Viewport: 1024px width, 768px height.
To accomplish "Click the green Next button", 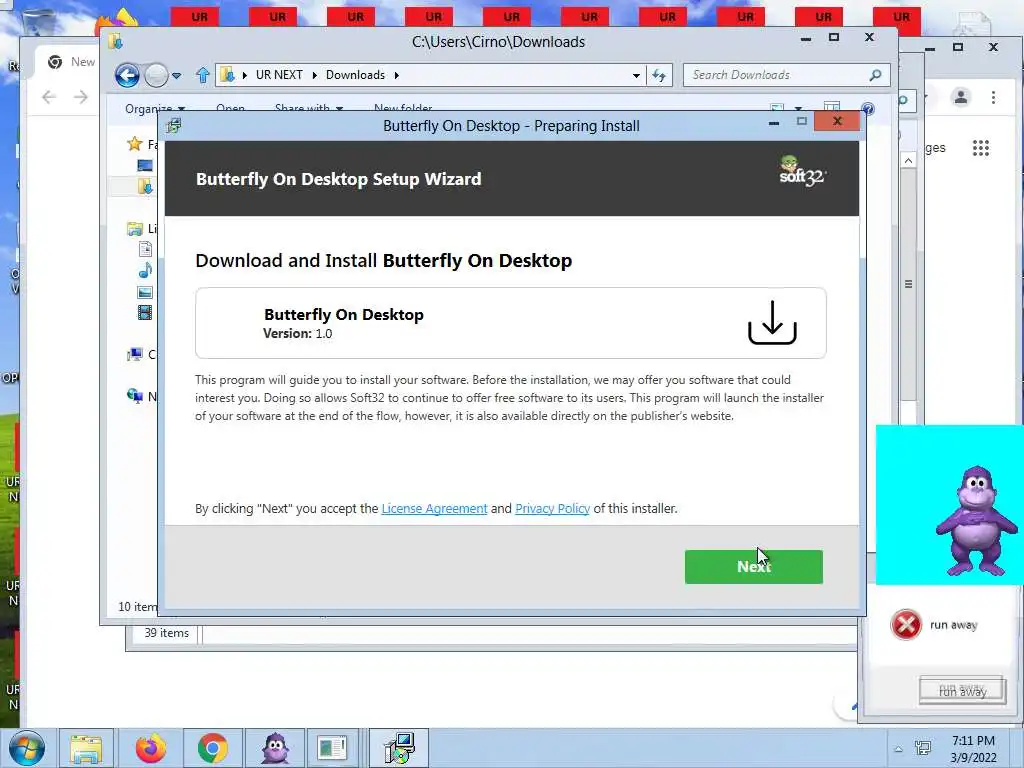I will (x=754, y=566).
